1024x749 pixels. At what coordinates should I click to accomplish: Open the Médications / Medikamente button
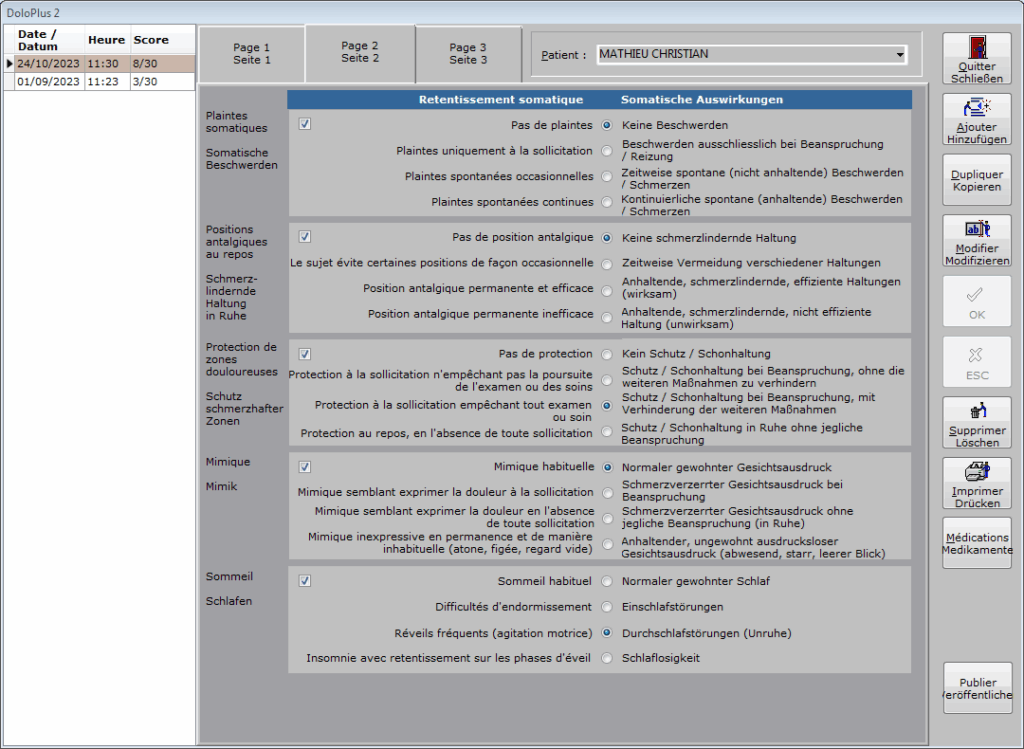pos(977,544)
